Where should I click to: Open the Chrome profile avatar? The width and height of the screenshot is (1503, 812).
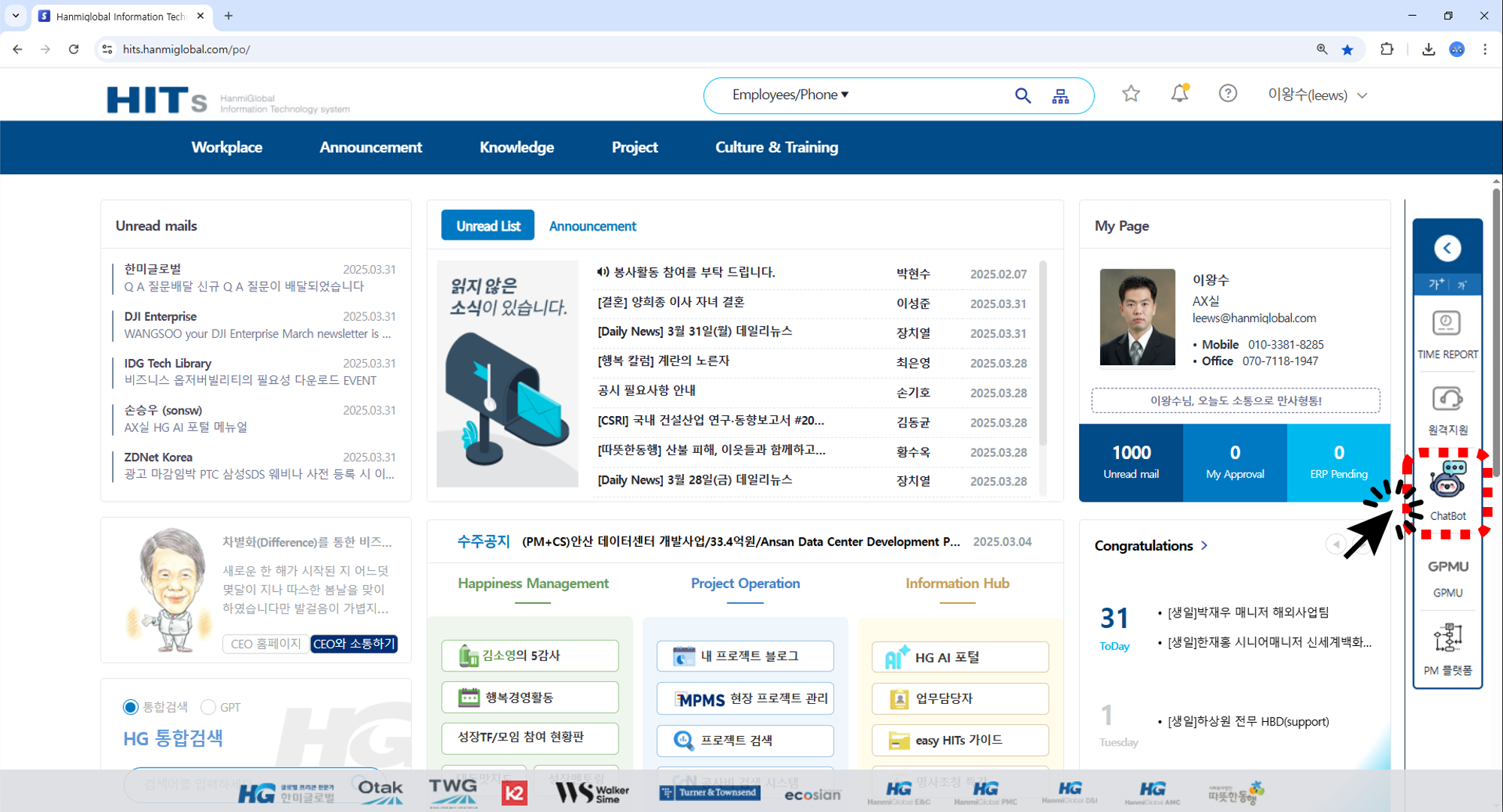1457,50
